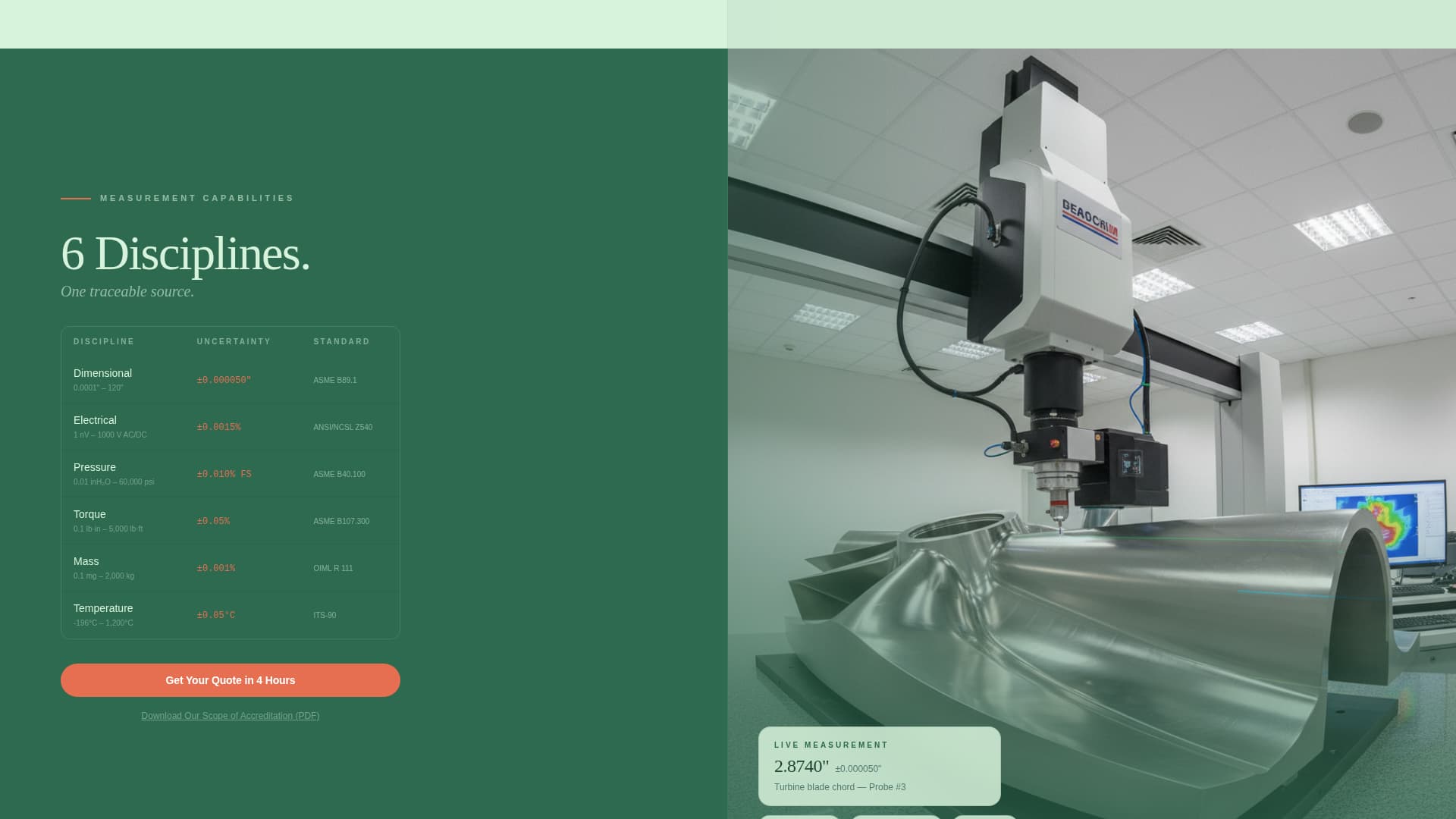
Task: Click the MEASUREMENT CAPABILITIES eyebrow heading
Action: [196, 198]
